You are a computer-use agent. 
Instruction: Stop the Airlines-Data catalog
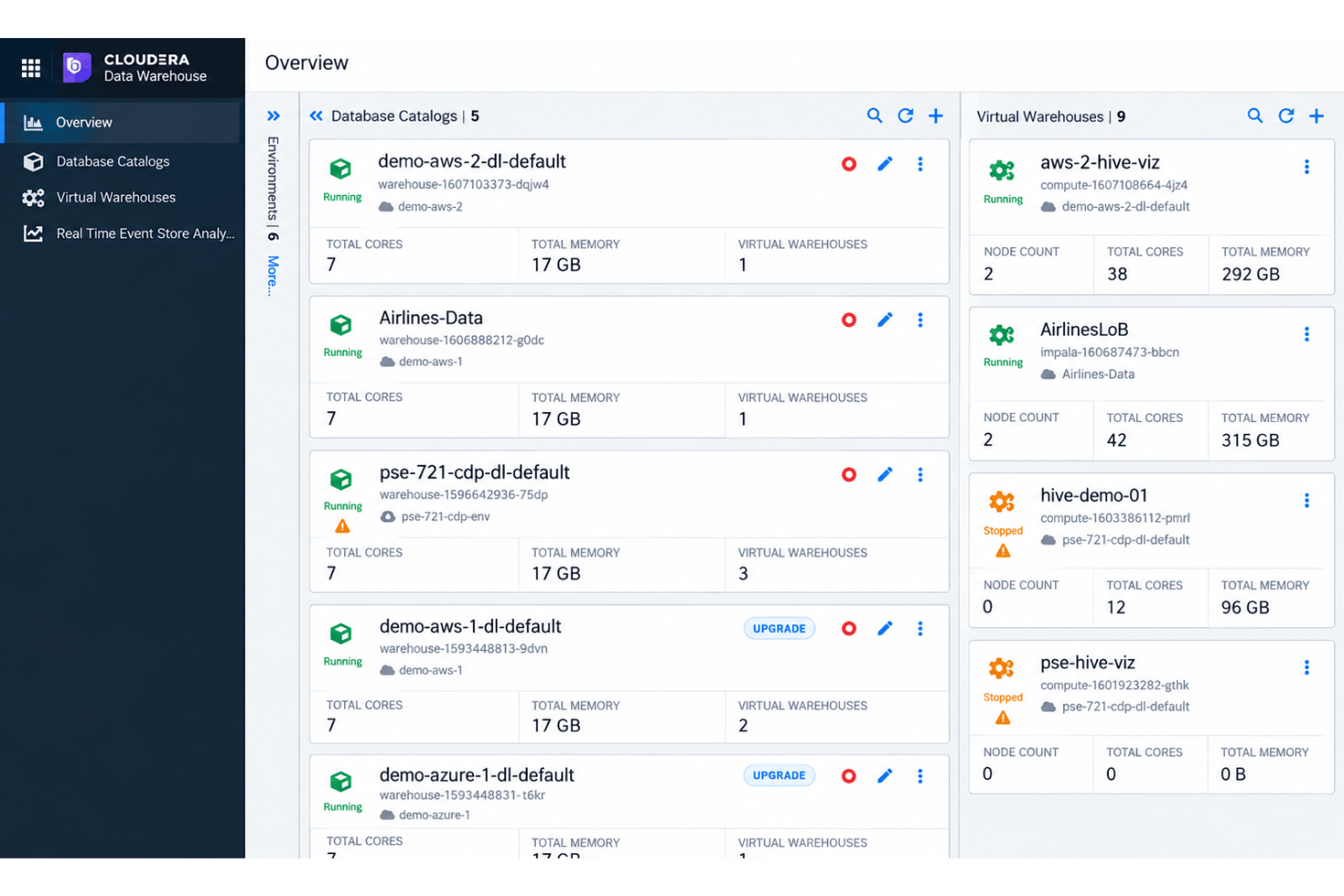849,320
